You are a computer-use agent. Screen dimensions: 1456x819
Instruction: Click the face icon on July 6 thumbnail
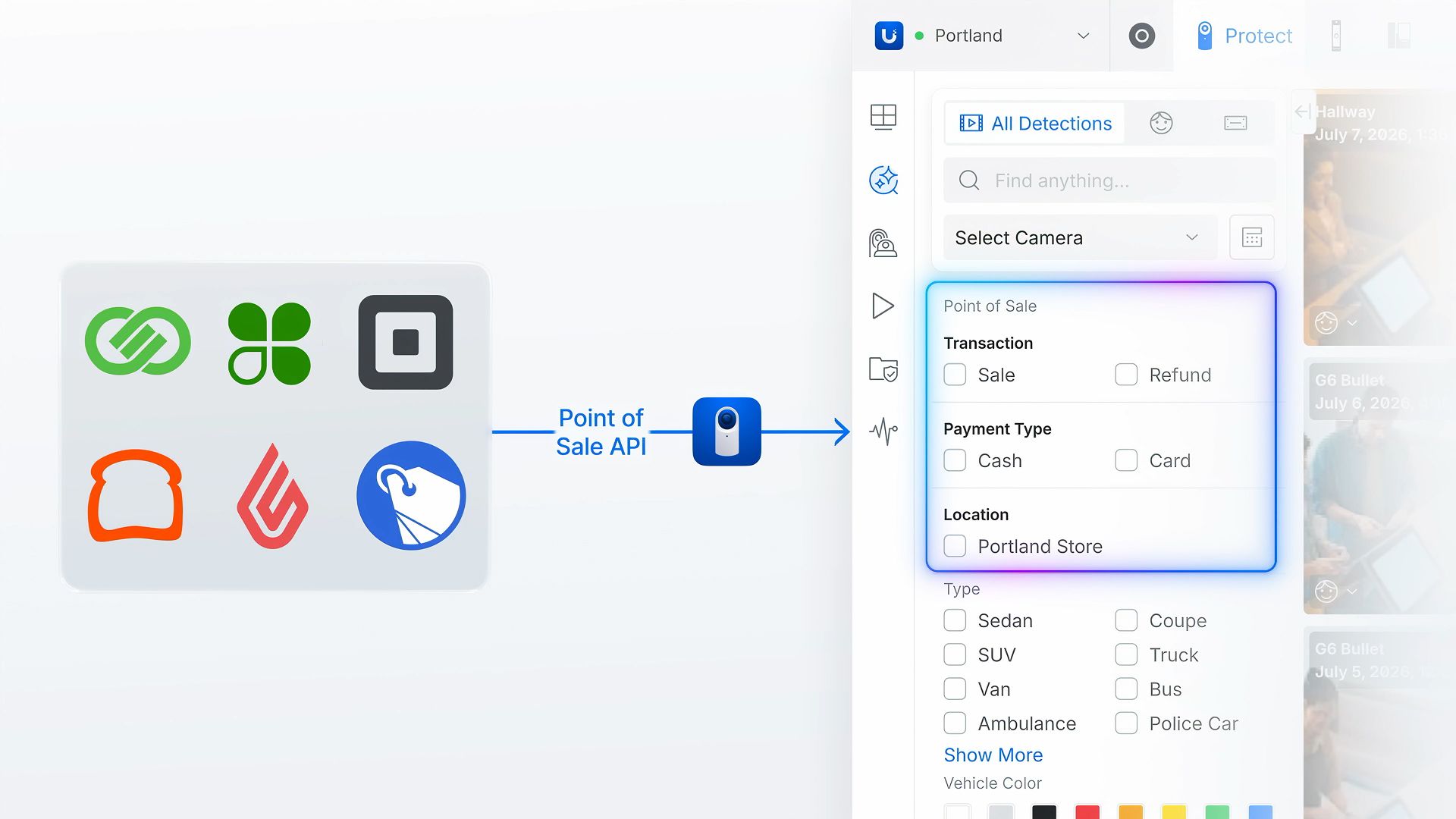[x=1326, y=591]
